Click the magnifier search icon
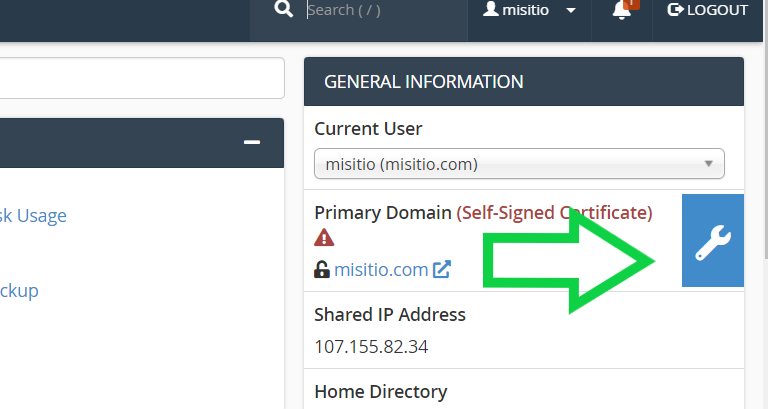The image size is (768, 409). coord(284,9)
